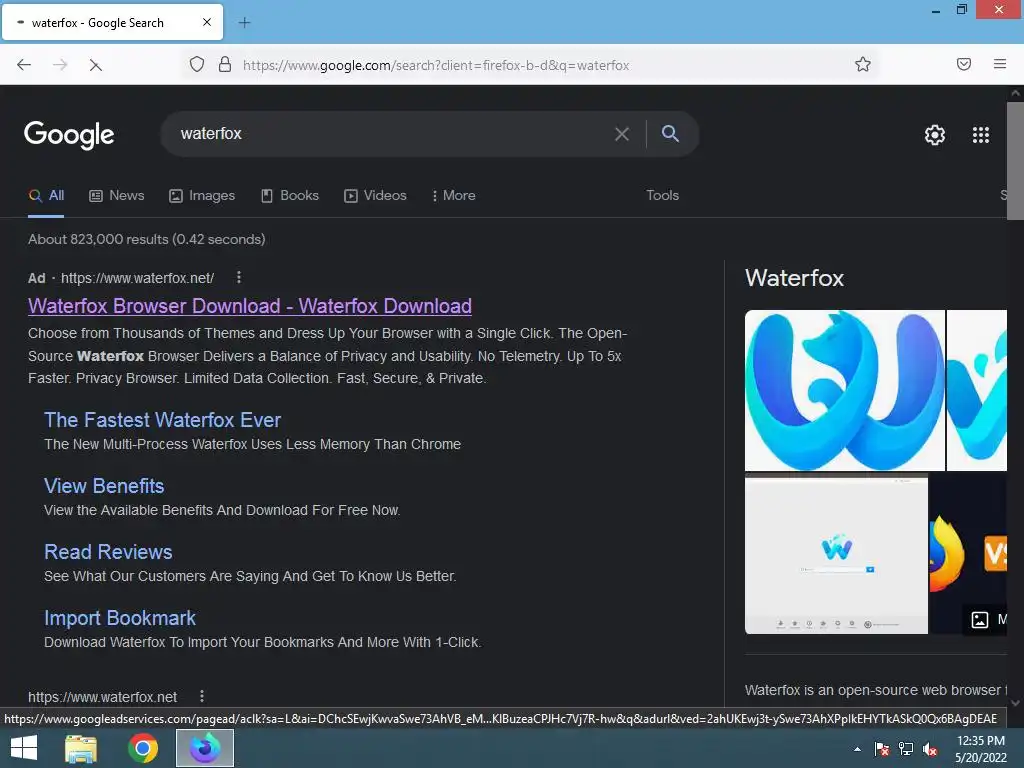Open Google quick settings gear
This screenshot has height=768, width=1024.
pyautogui.click(x=935, y=135)
